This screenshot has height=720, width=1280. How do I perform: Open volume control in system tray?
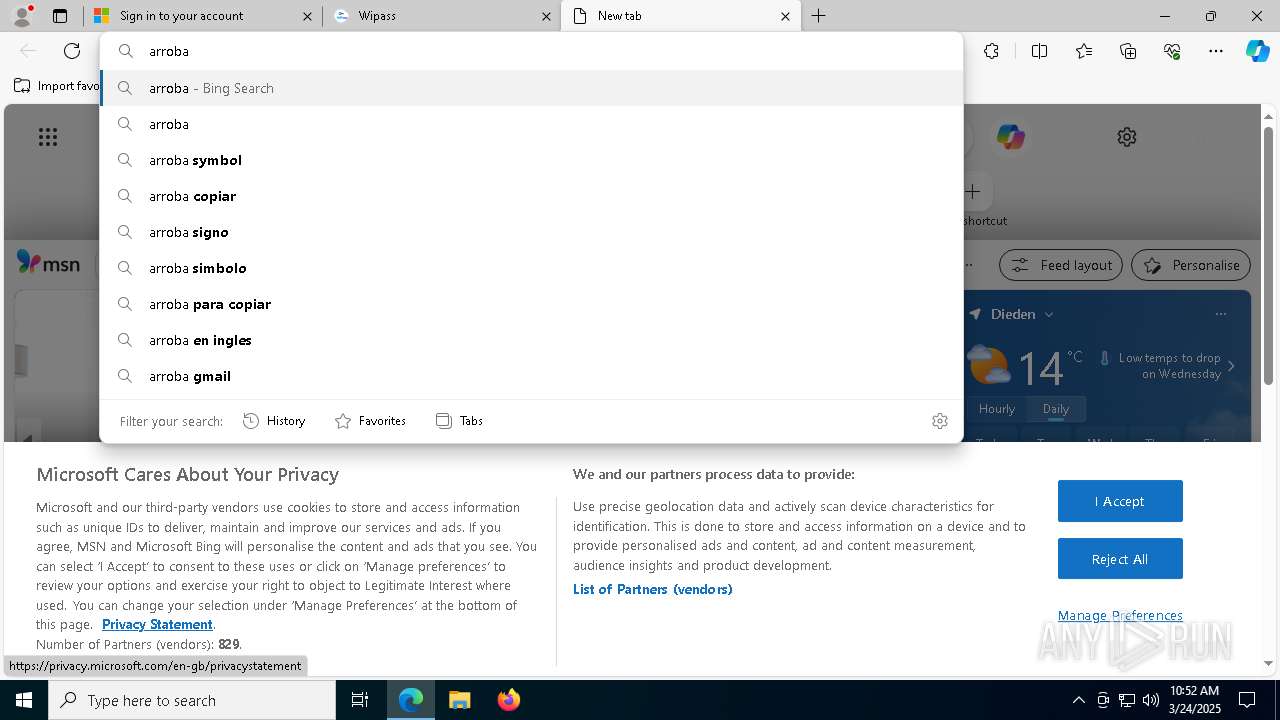pos(1151,700)
